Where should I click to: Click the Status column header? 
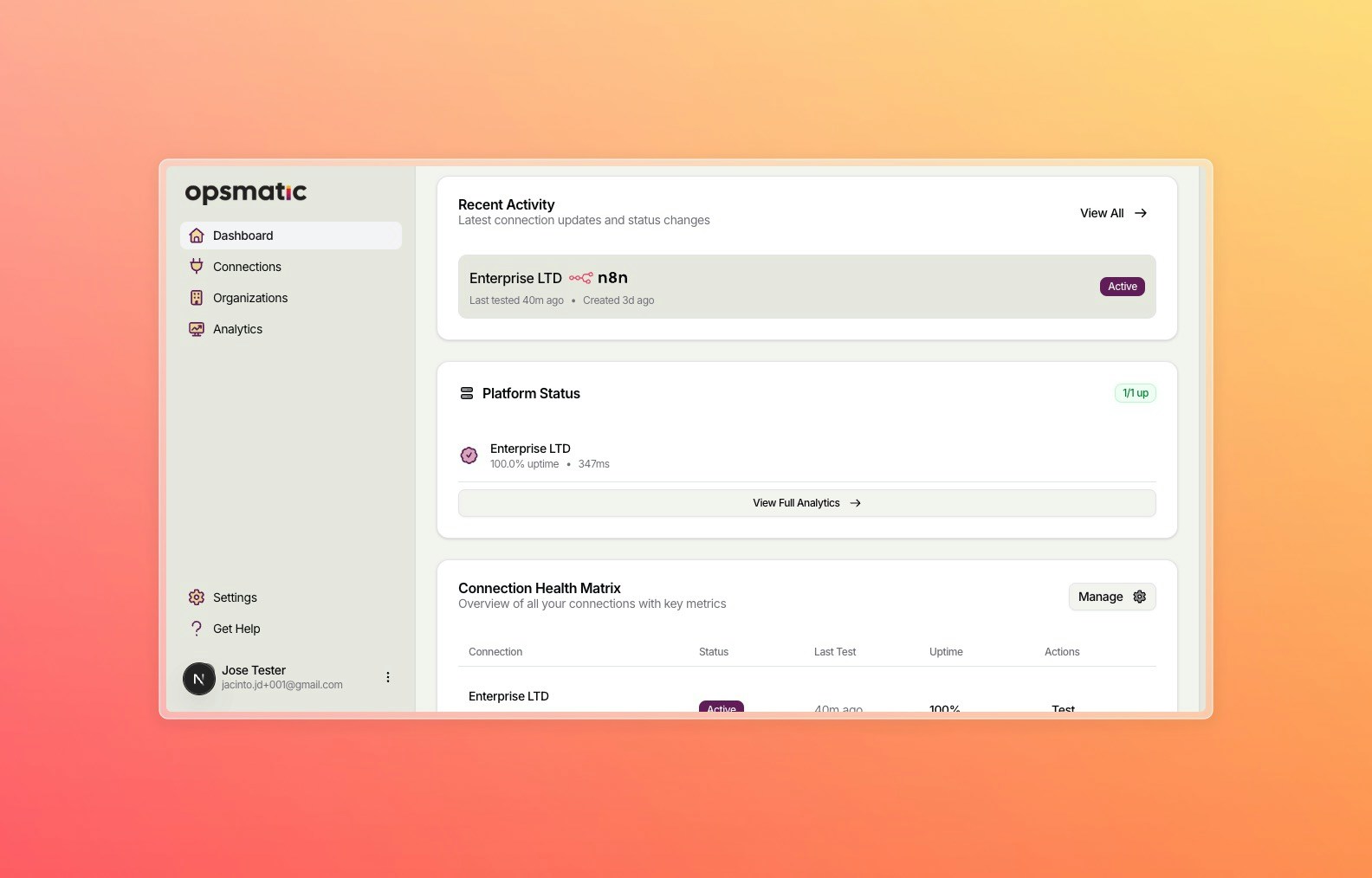[x=714, y=652]
